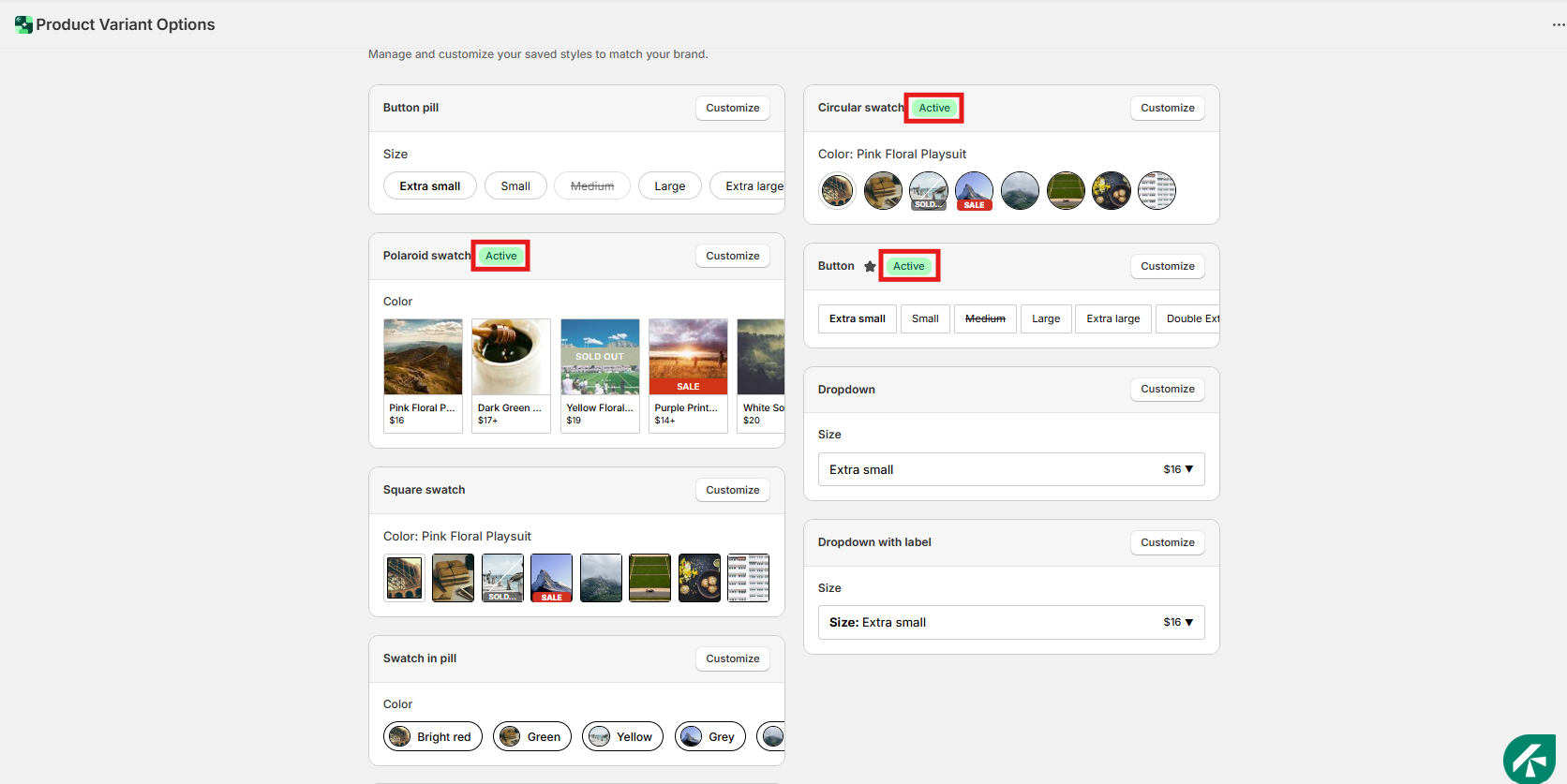Select the SALE circular swatch
The width and height of the screenshot is (1567, 784).
pos(974,191)
